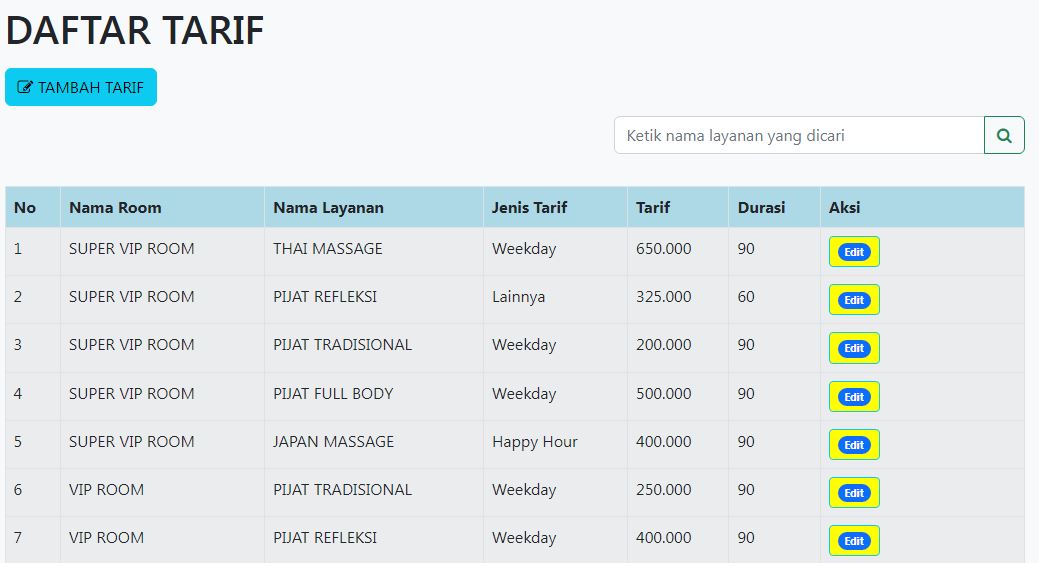The image size is (1039, 563).
Task: Click the Jenis Tarif column header
Action: click(529, 207)
